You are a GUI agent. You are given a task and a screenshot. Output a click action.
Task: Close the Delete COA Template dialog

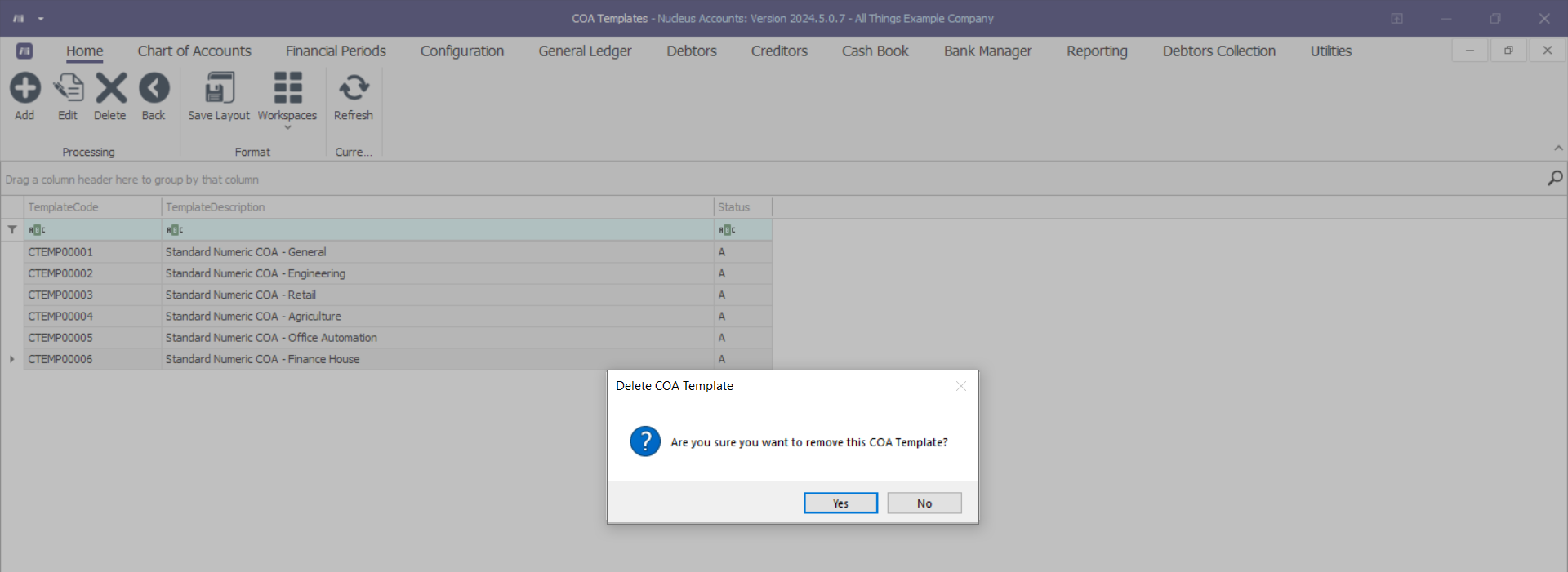coord(961,386)
